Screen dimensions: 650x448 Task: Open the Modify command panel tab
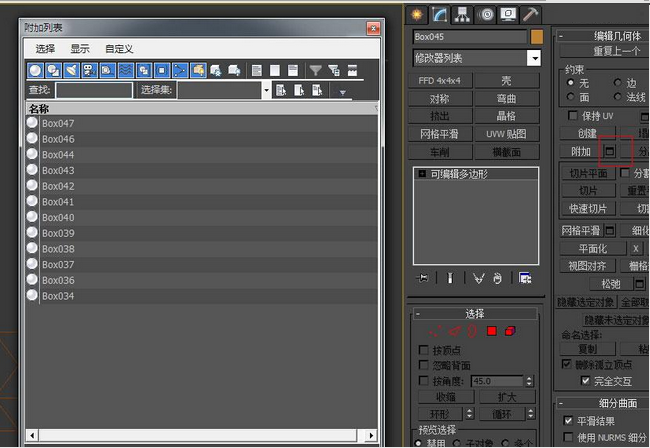pyautogui.click(x=439, y=15)
